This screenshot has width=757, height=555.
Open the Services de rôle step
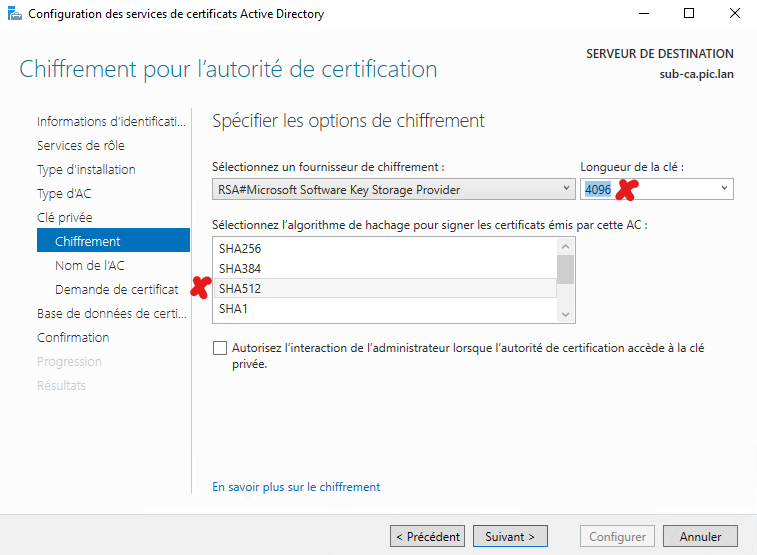tap(81, 145)
